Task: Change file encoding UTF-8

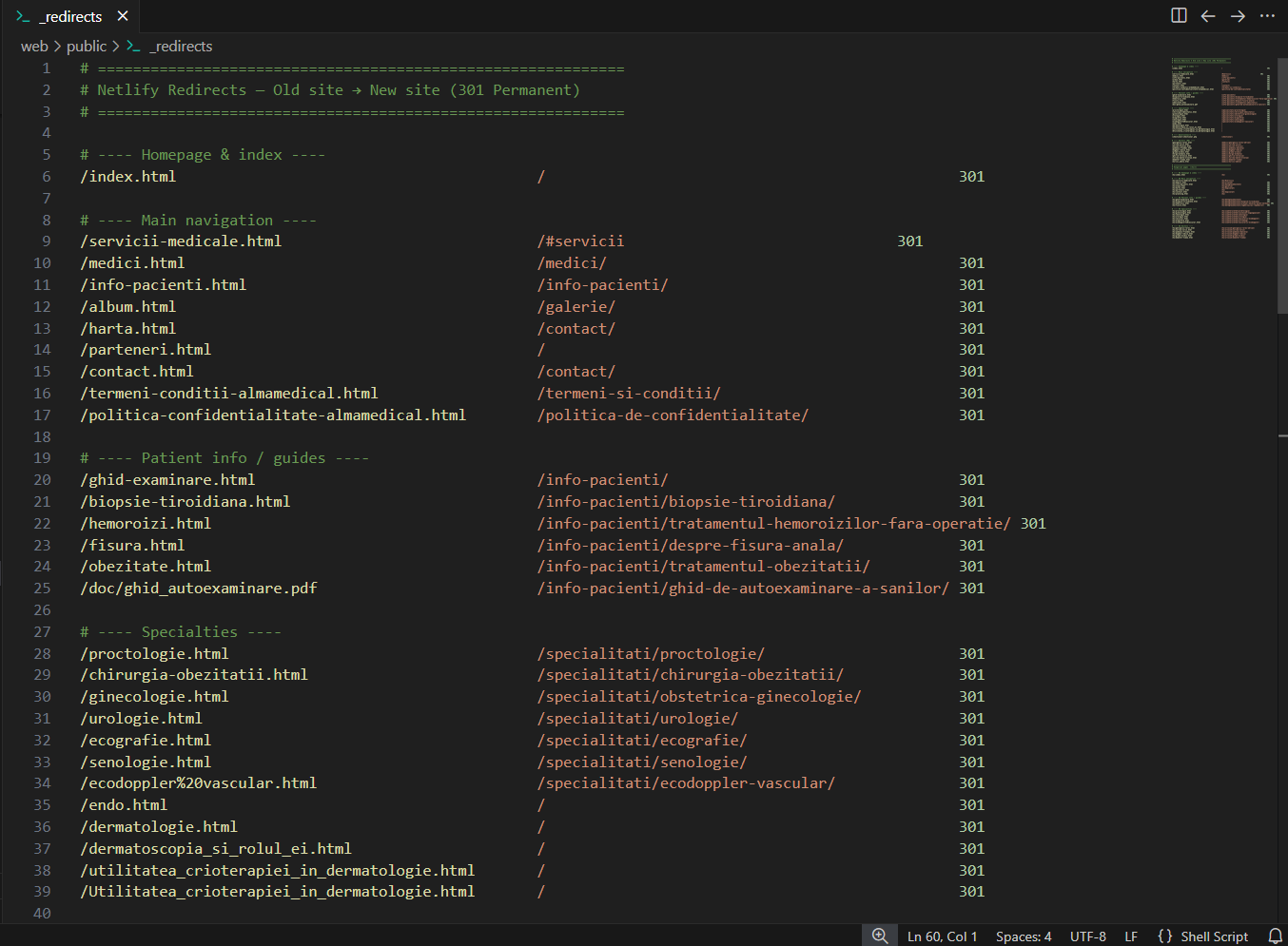Action: click(x=1088, y=936)
